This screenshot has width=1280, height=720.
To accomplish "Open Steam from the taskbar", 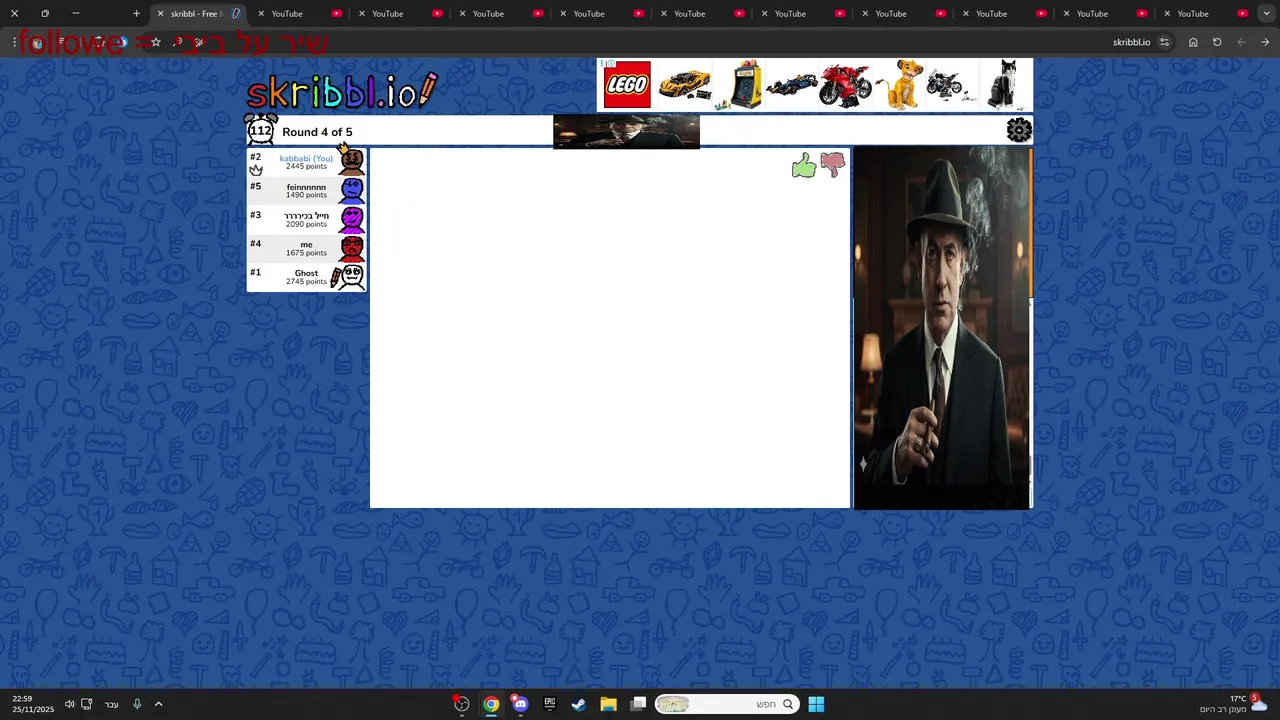I will coord(578,704).
